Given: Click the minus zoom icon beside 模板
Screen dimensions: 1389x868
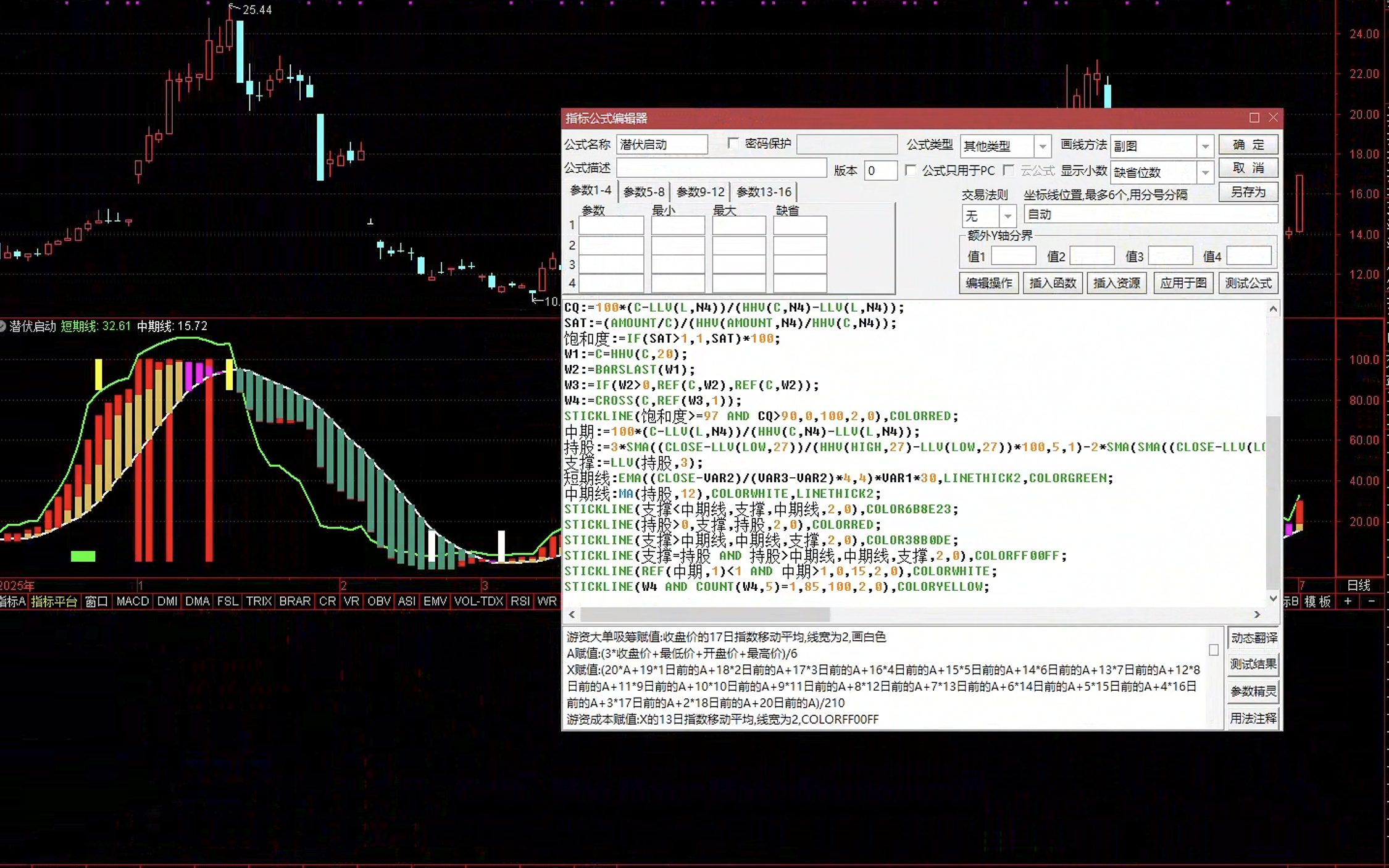Looking at the screenshot, I should [x=1372, y=601].
